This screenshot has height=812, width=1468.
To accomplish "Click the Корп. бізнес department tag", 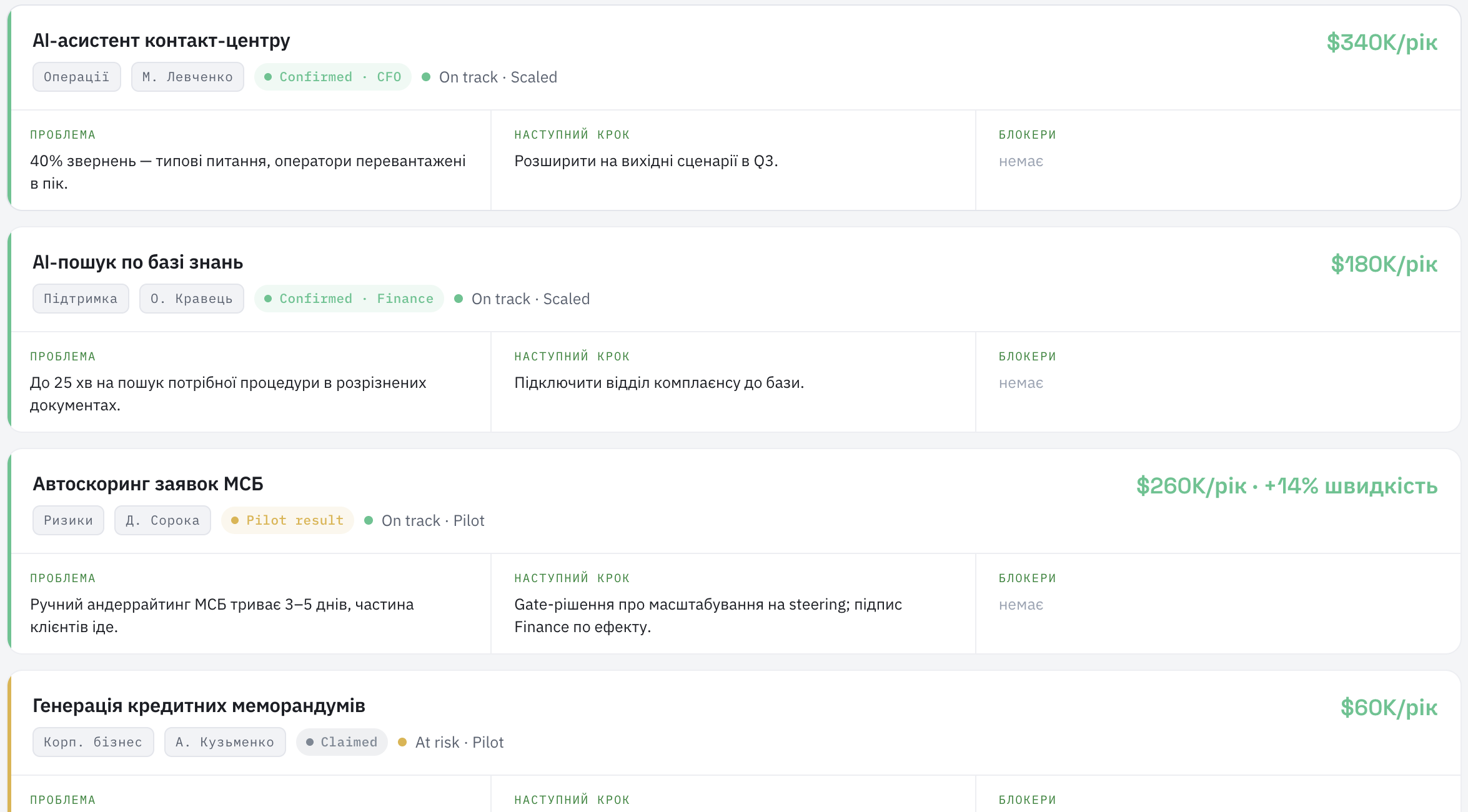I will [x=93, y=742].
